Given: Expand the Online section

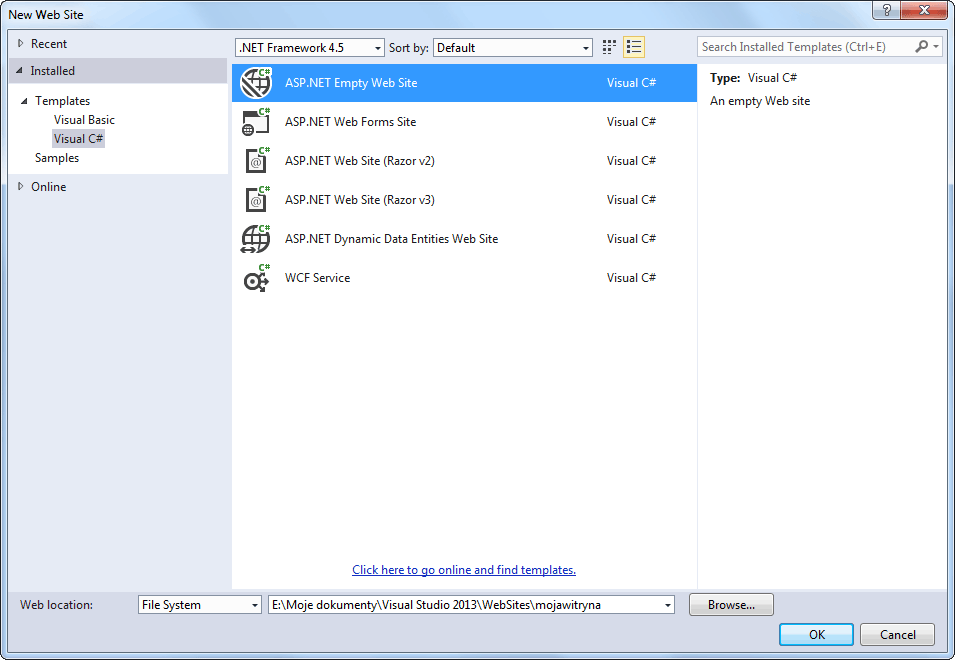Looking at the screenshot, I should pyautogui.click(x=21, y=186).
